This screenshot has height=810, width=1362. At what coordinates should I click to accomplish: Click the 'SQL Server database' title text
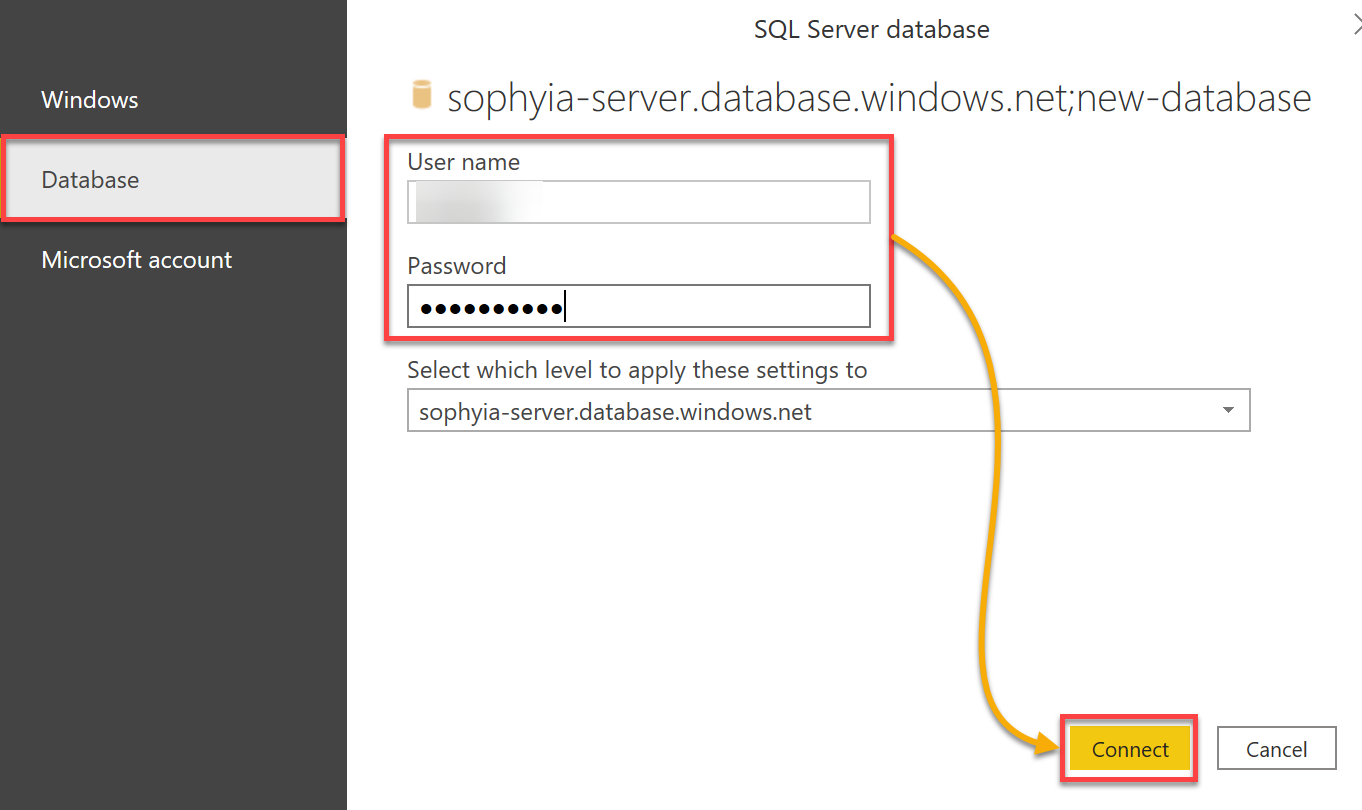[872, 30]
